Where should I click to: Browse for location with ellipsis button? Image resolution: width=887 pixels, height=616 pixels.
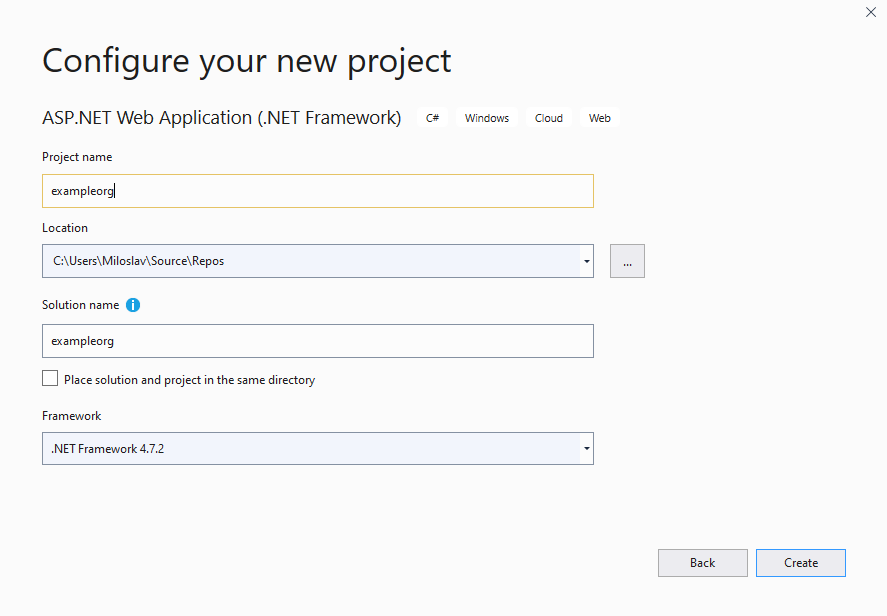click(x=627, y=261)
